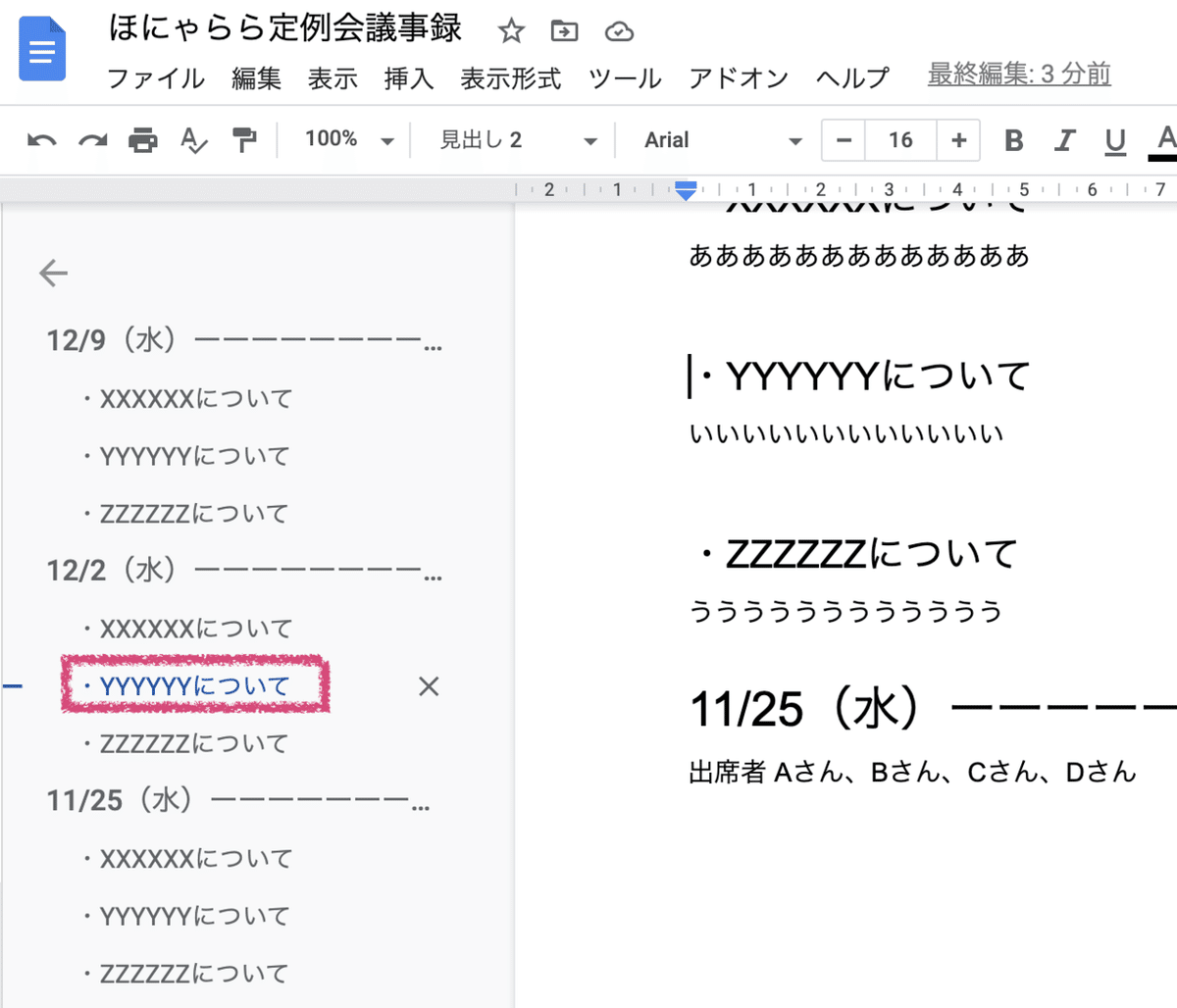Click the Redo icon

click(91, 139)
